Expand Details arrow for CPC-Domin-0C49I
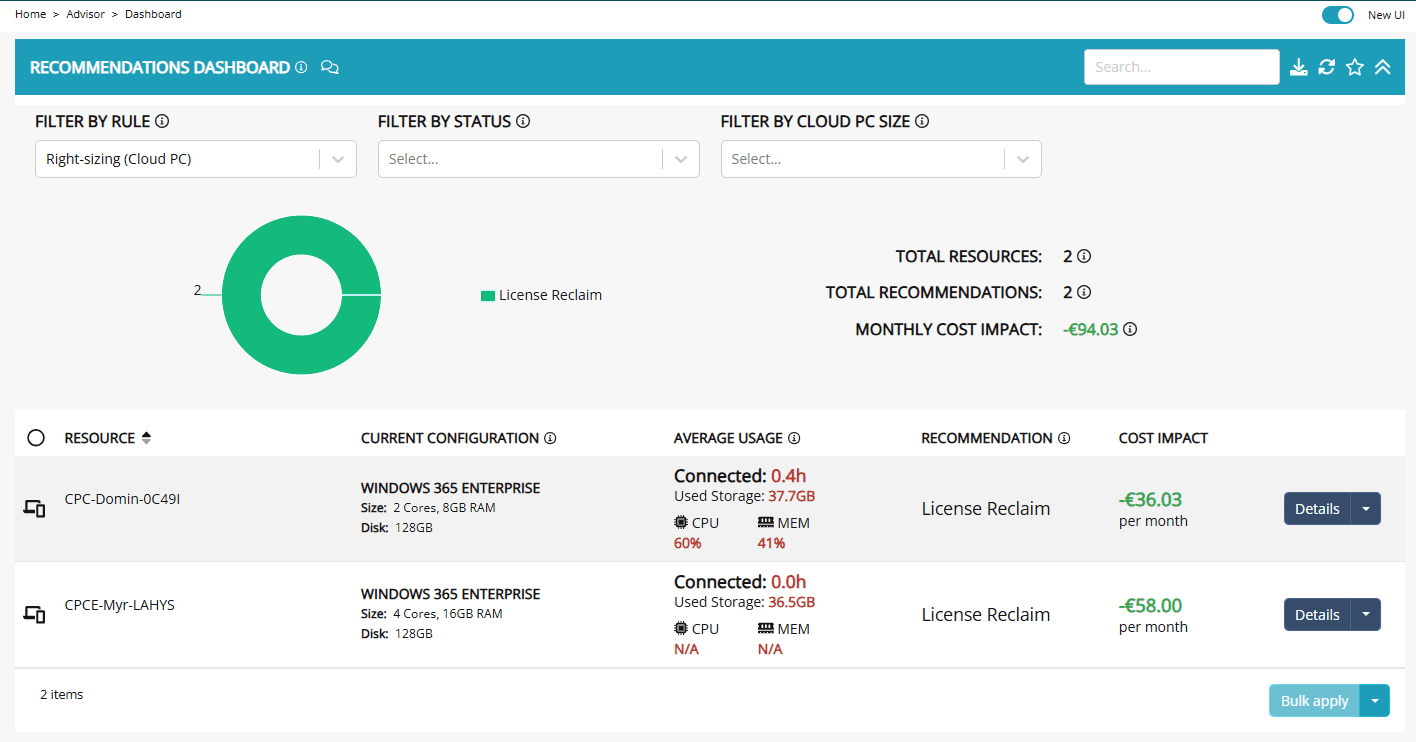This screenshot has height=742, width=1416. [x=1366, y=508]
